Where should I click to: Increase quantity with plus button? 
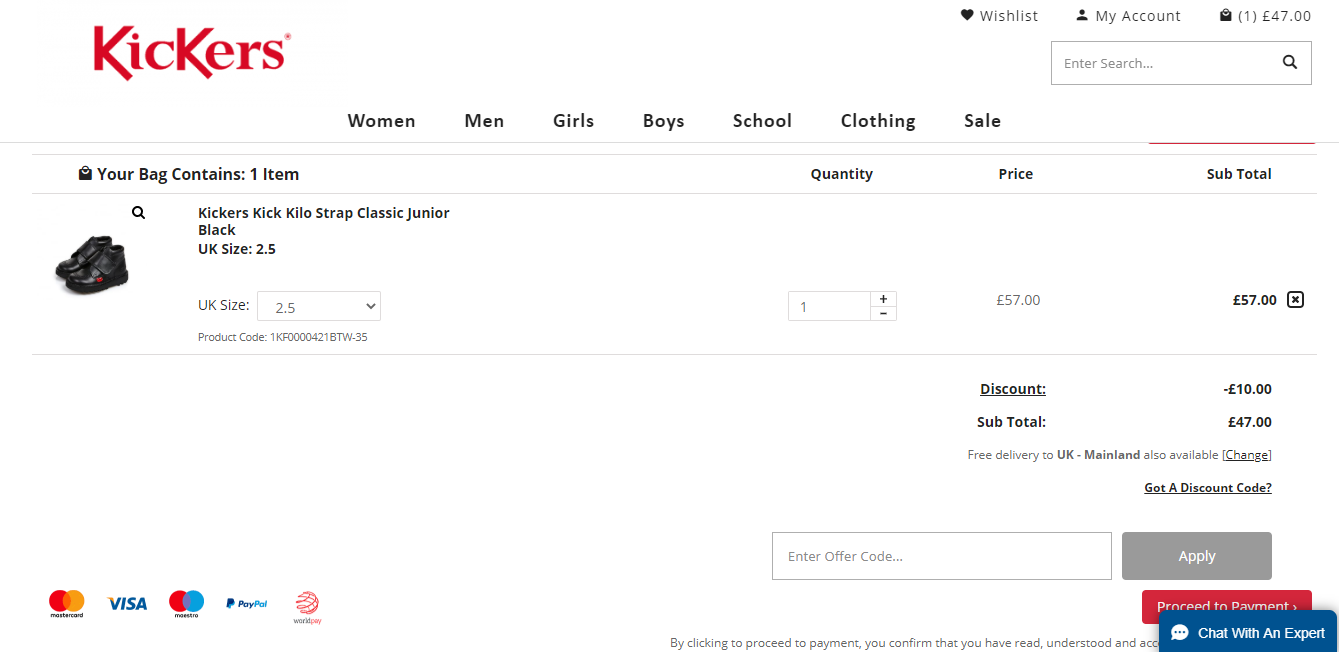883,299
